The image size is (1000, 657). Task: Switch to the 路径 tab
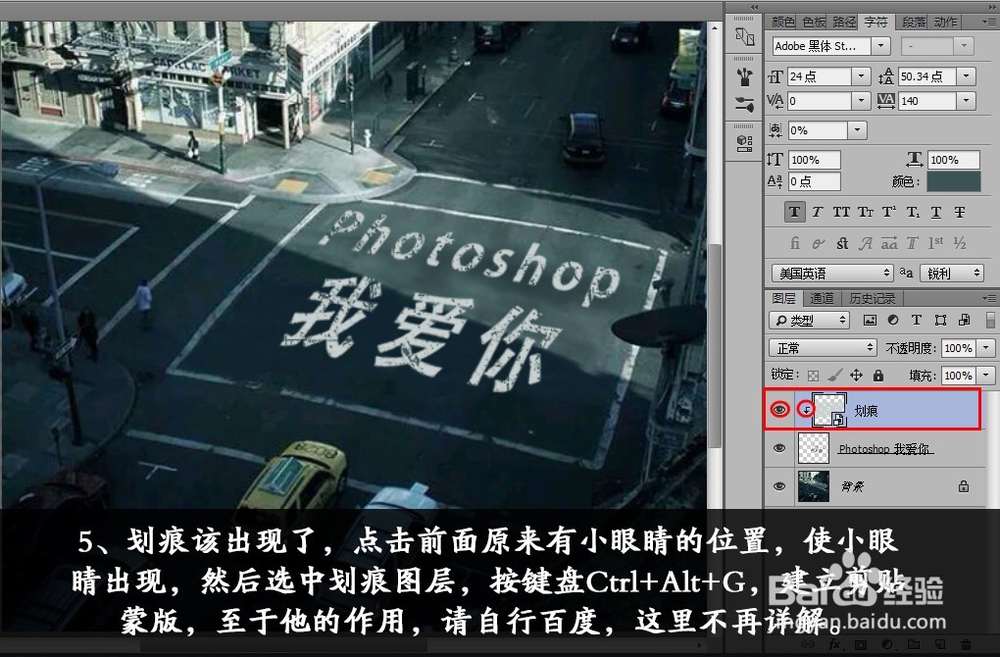point(844,22)
